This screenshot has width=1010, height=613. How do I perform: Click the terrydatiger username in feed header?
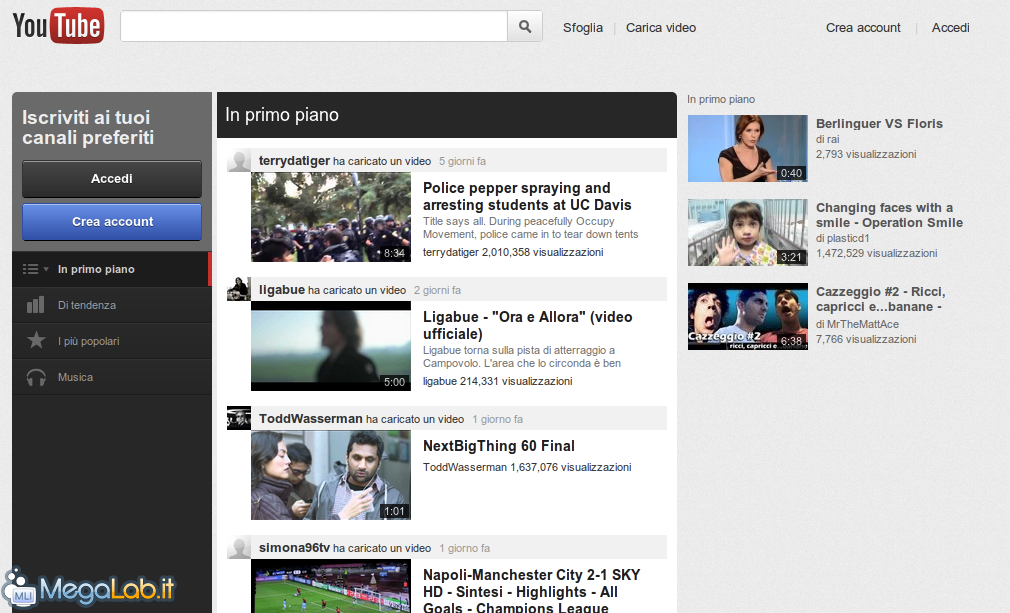tap(294, 160)
